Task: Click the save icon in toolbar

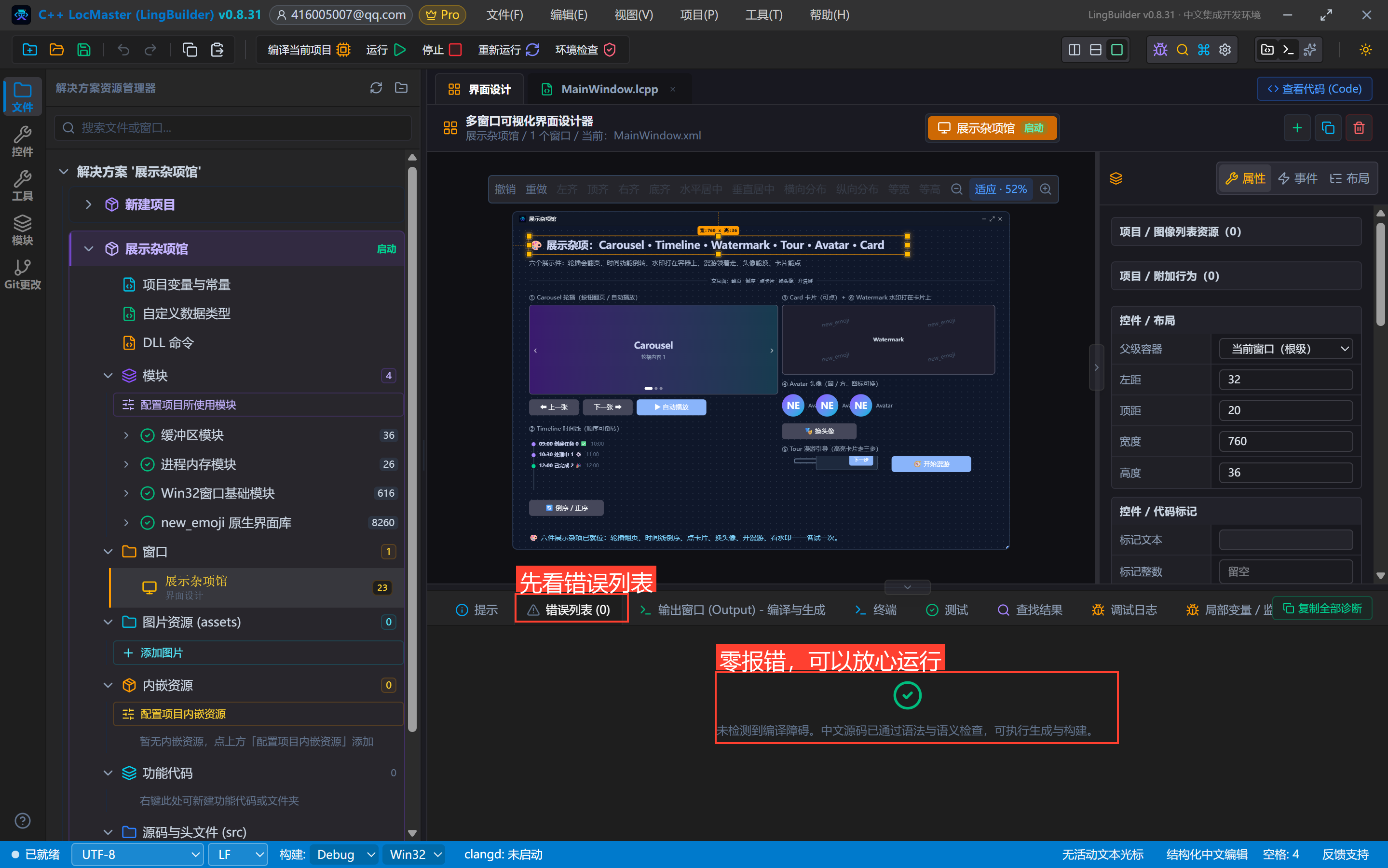Action: click(84, 49)
